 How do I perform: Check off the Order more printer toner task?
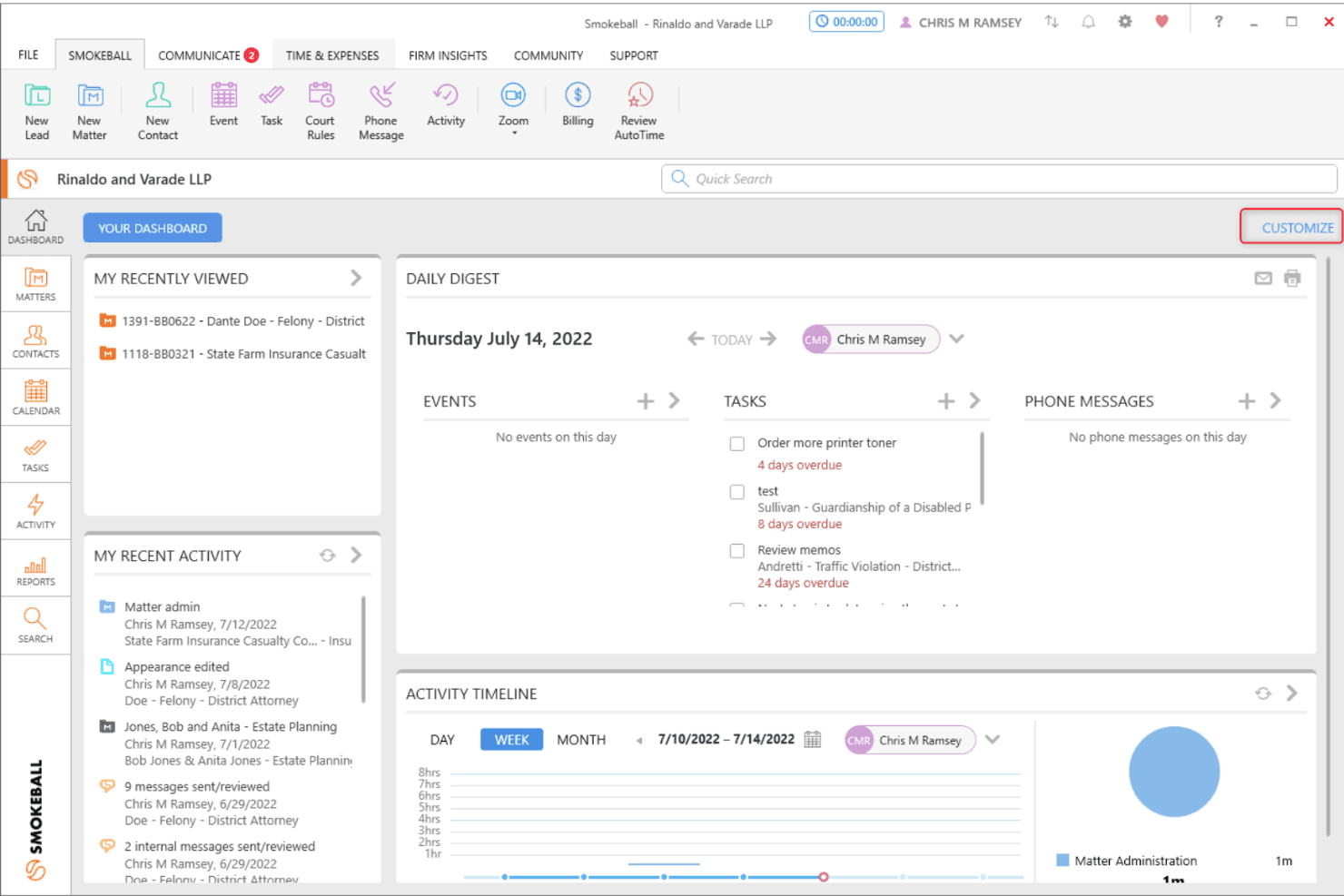tap(737, 444)
